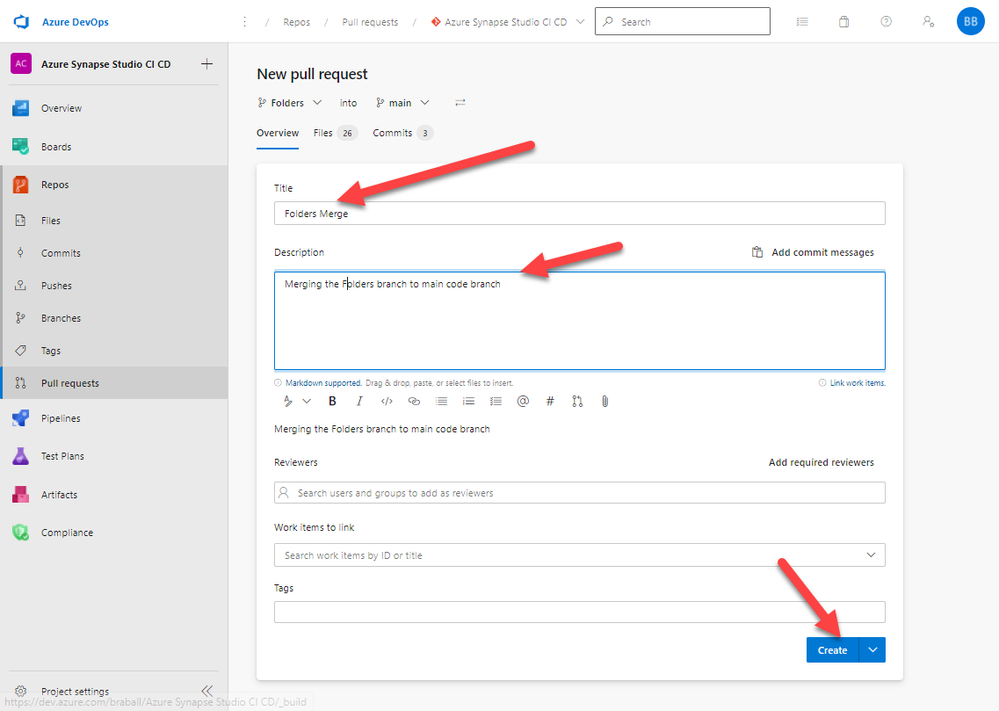
Task: Click Add commit messages
Action: (x=812, y=252)
